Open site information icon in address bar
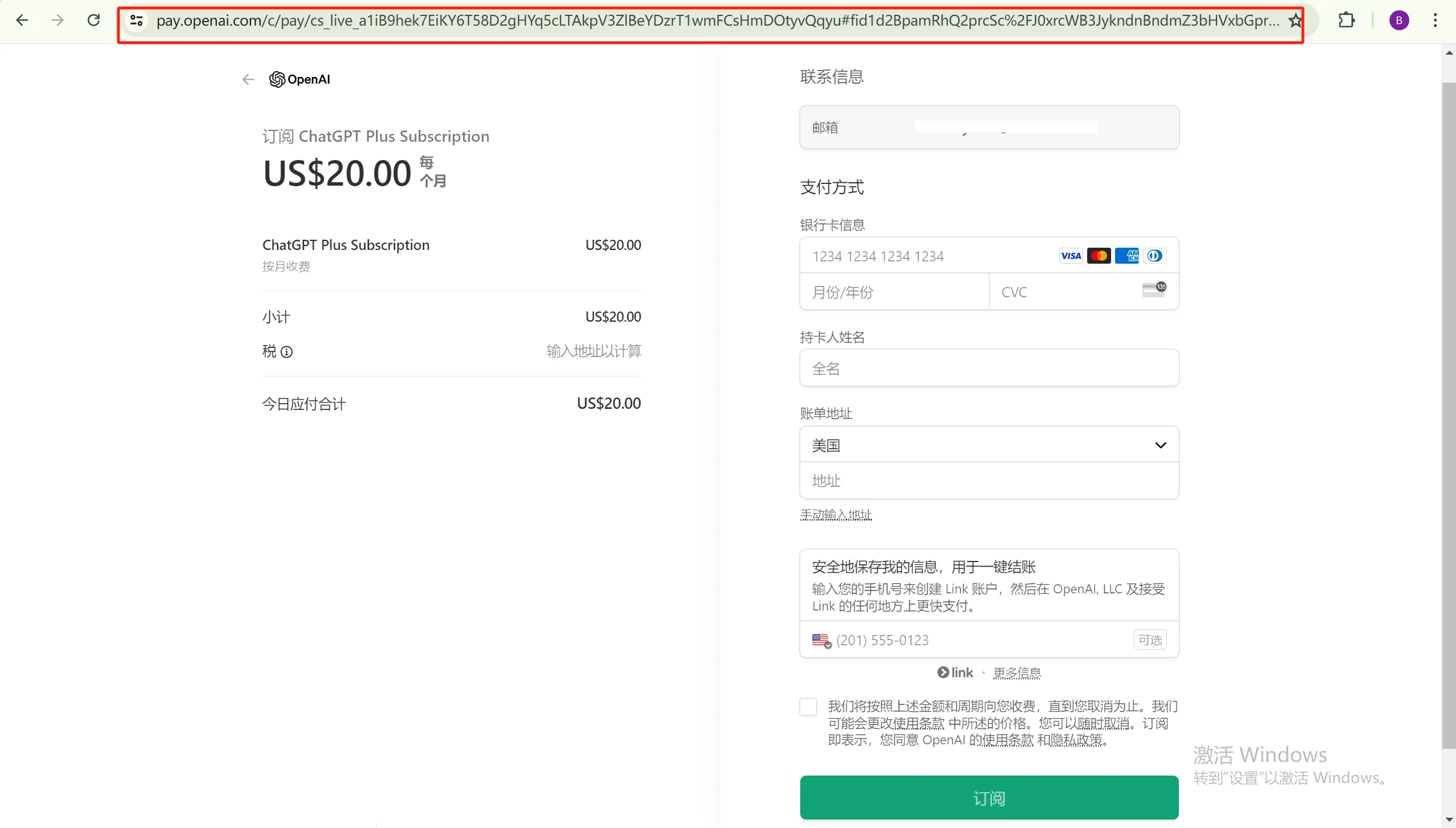This screenshot has width=1456, height=828. point(137,21)
